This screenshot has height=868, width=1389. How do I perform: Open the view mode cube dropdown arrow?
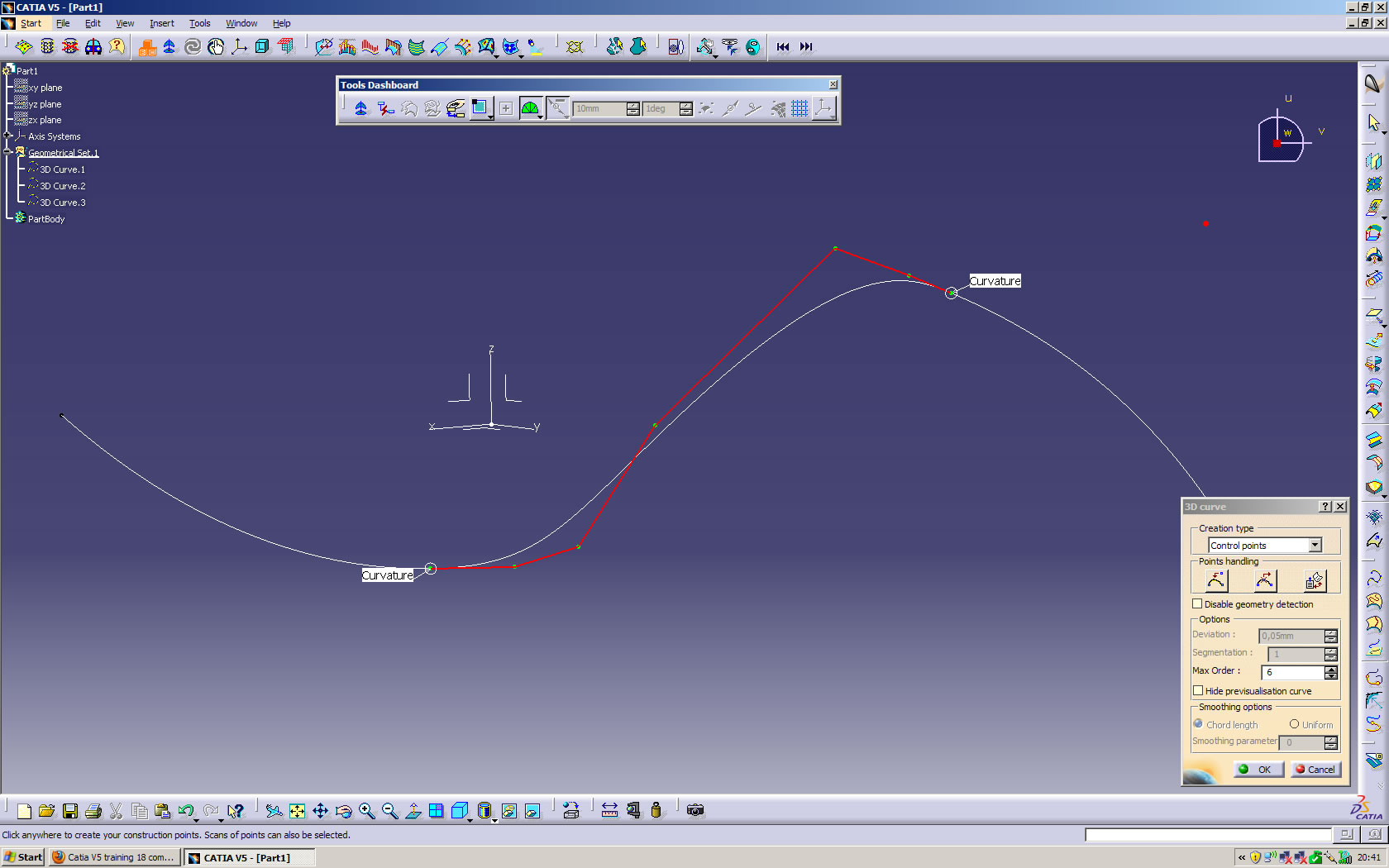469,819
